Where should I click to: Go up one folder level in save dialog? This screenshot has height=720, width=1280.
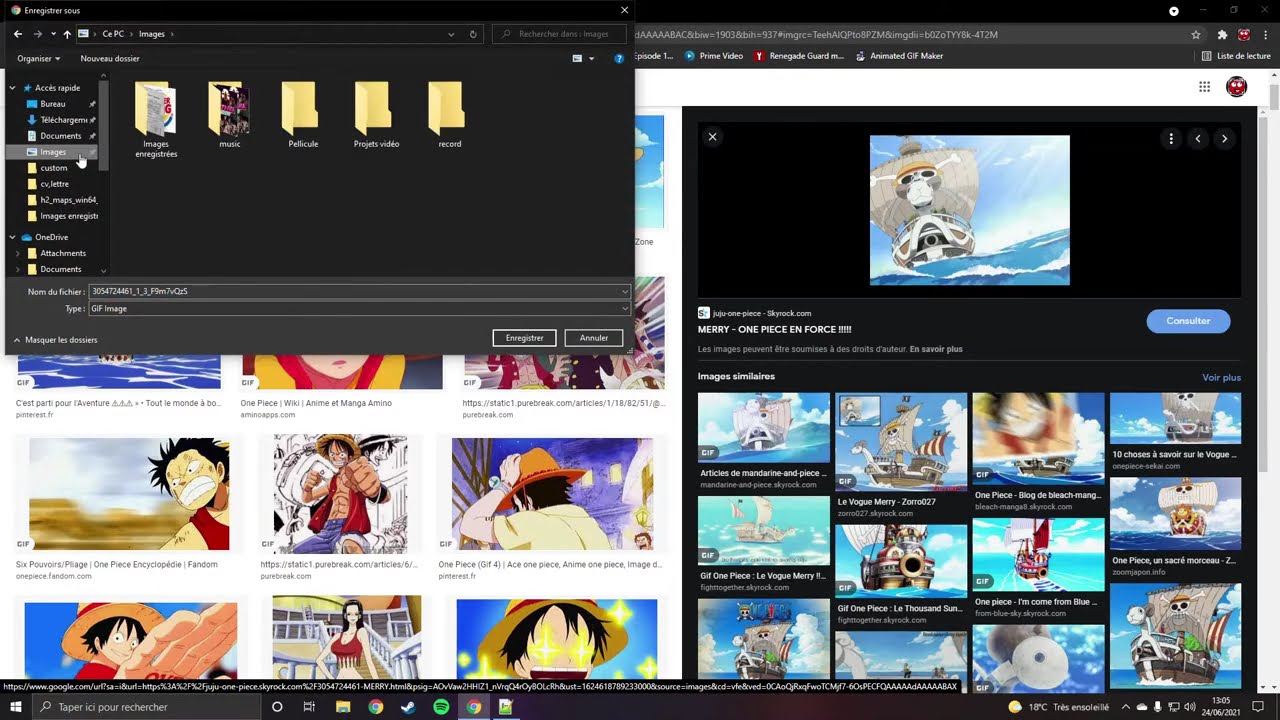[67, 34]
